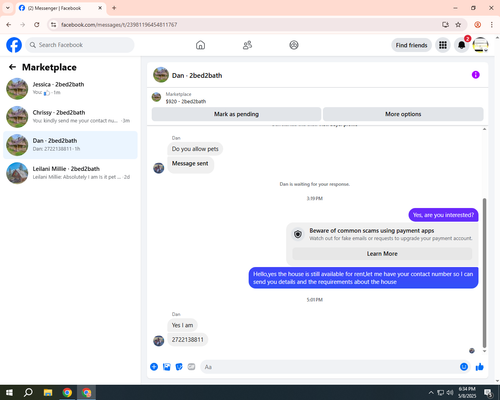Click the chat scrollbar thumb
500x400 pixels.
pos(484,273)
